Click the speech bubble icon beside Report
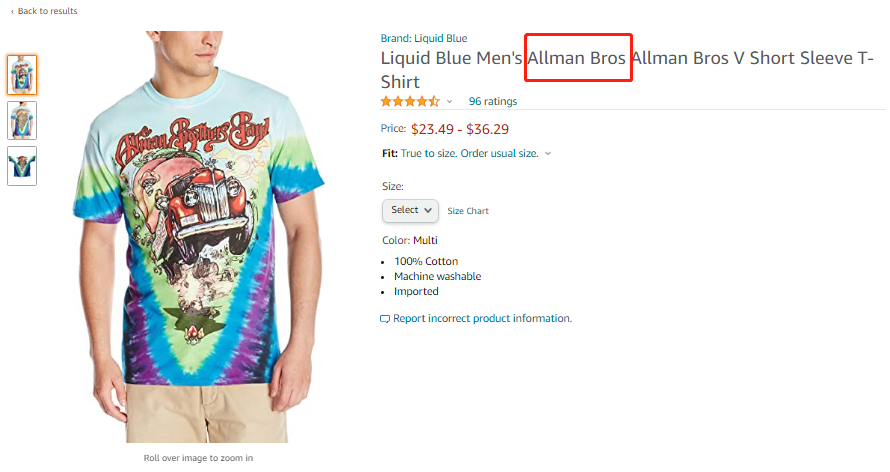 coord(385,319)
